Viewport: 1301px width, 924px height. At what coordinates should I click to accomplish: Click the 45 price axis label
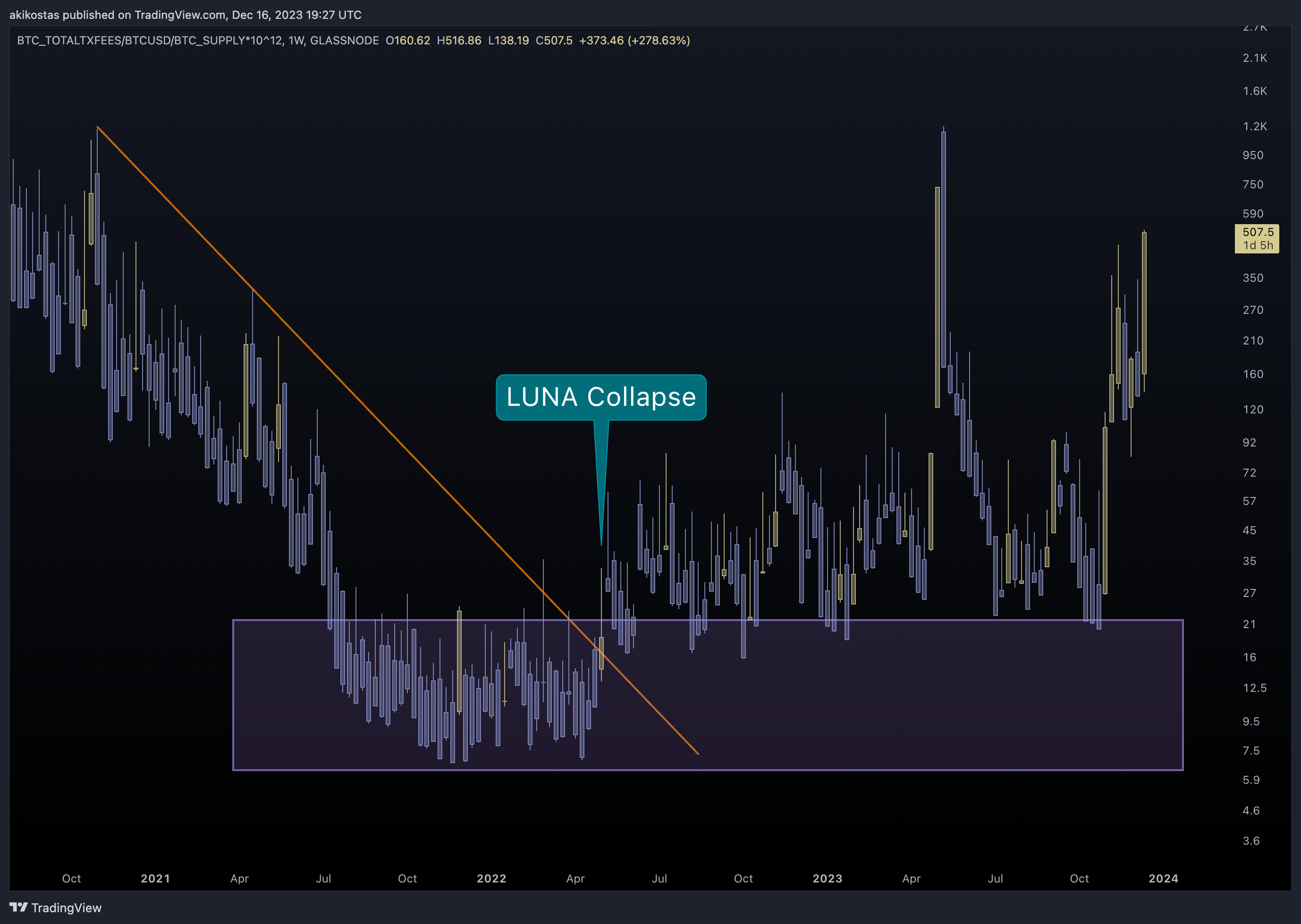(x=1249, y=530)
